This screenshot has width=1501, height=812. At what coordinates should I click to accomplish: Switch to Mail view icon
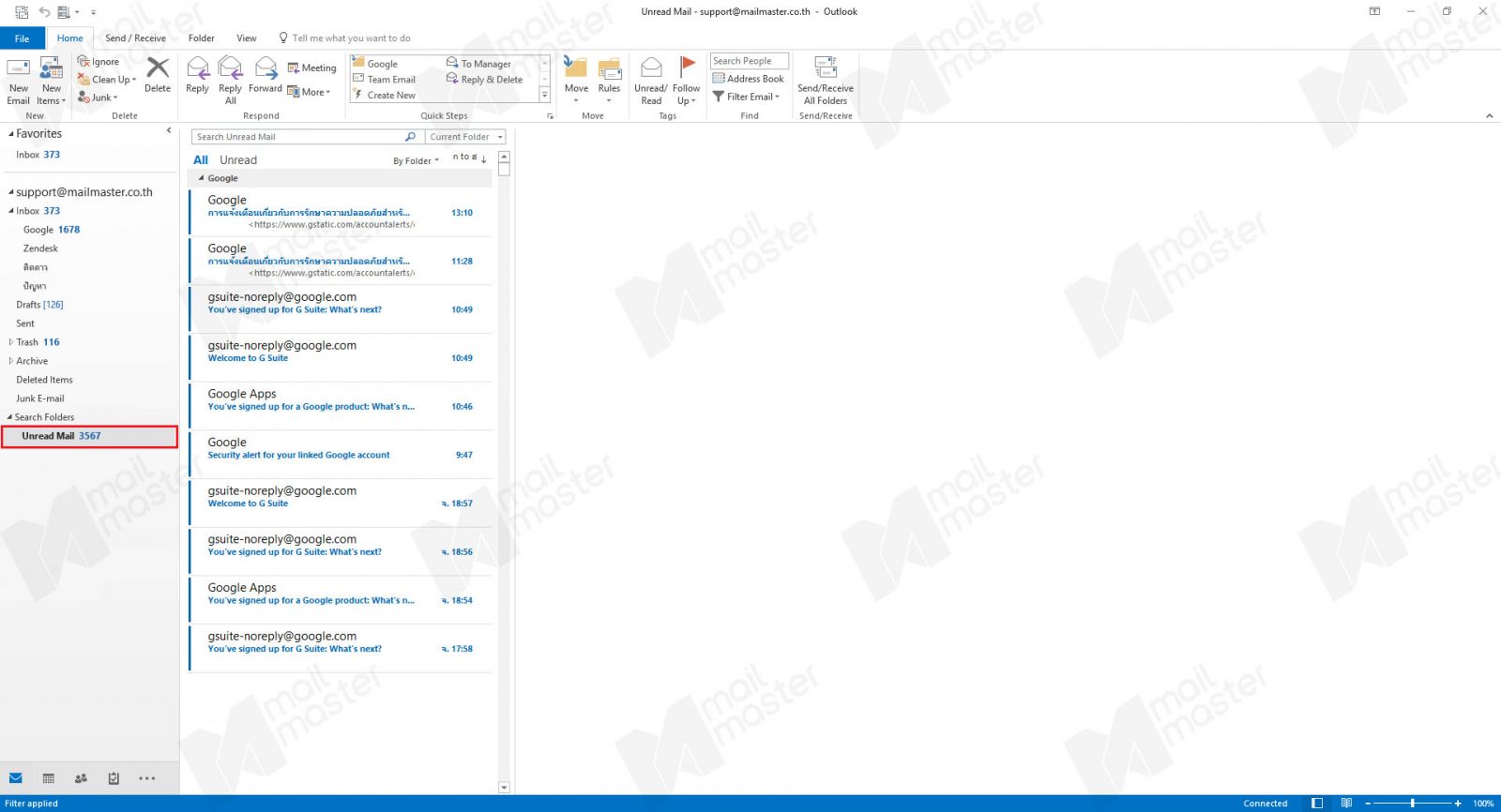pos(16,778)
